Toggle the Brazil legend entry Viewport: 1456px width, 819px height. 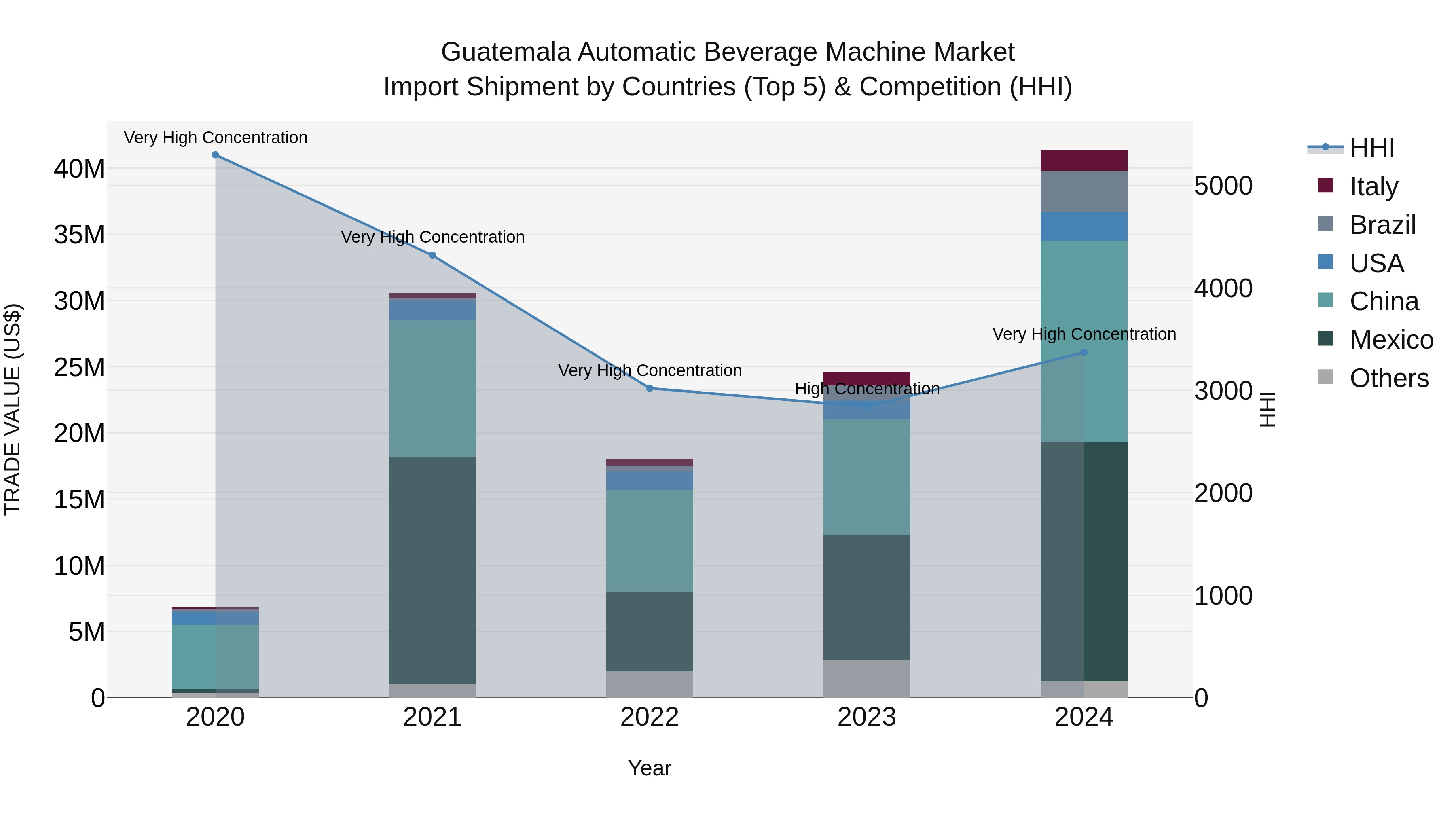point(1367,224)
